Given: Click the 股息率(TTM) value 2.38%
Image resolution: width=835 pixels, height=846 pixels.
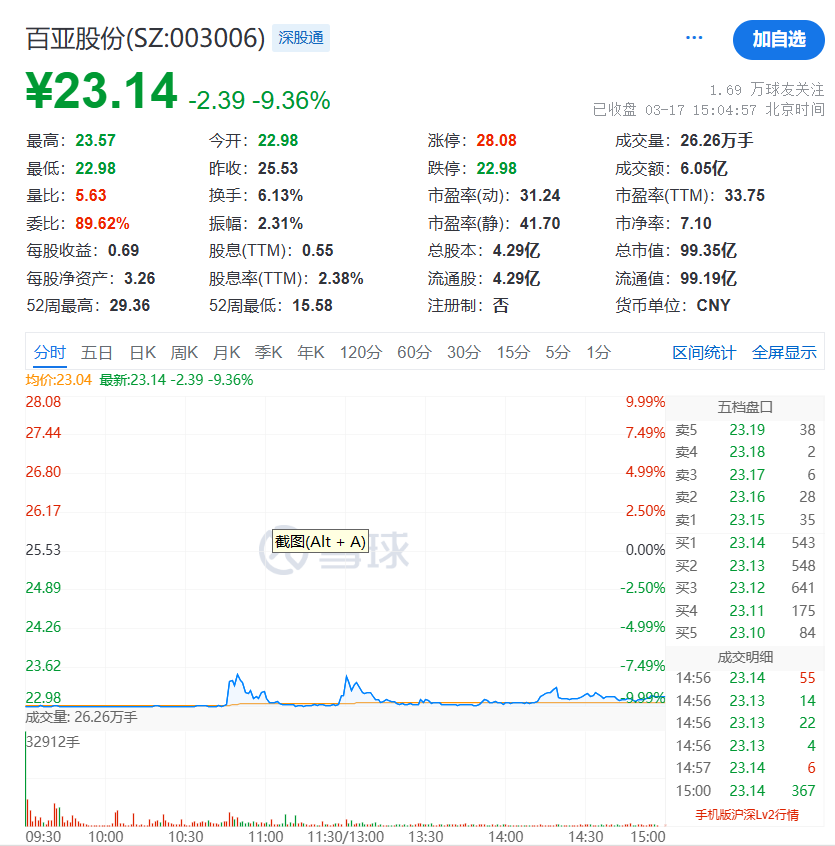Looking at the screenshot, I should (x=340, y=278).
